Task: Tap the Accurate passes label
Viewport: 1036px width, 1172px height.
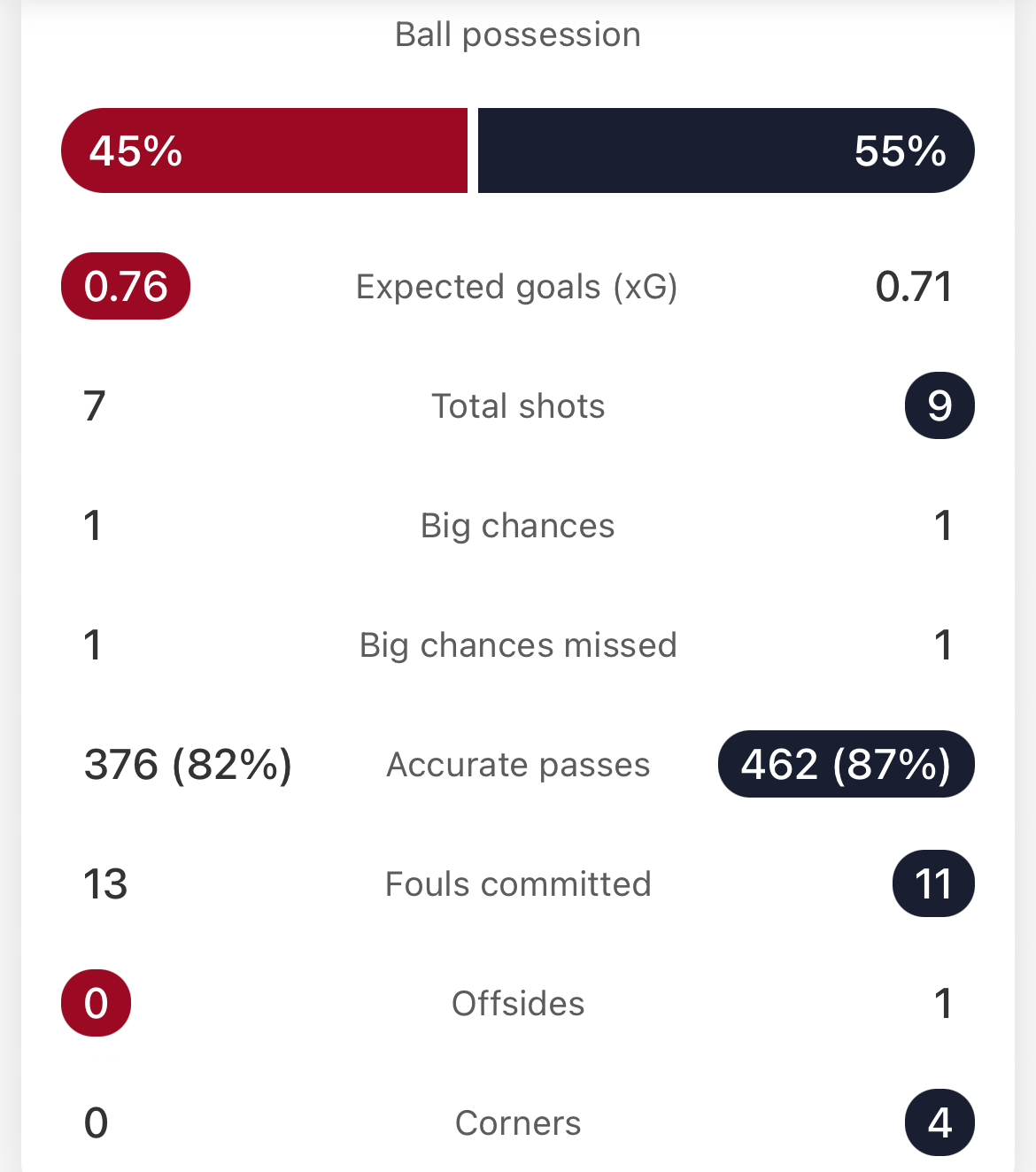Action: coord(518,765)
